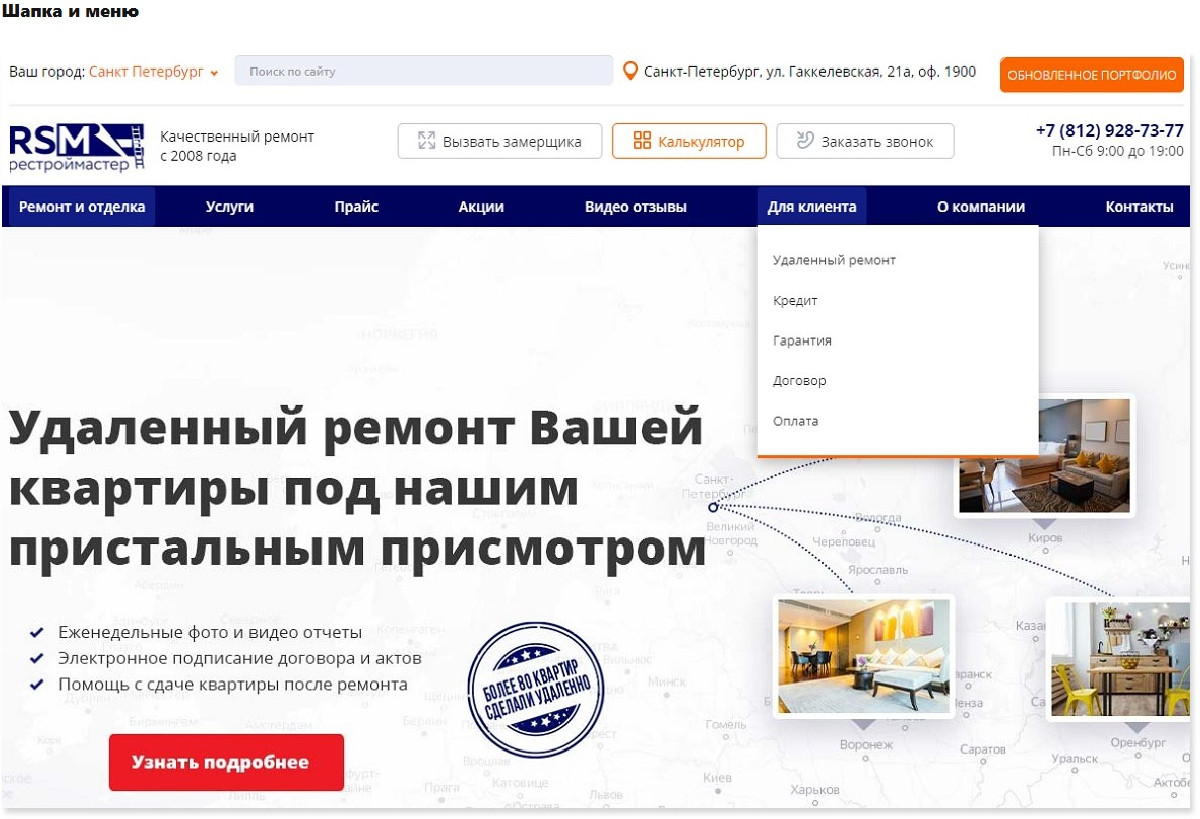Screen dimensions: 1200x819
Task: Click the text Электронное подписание договора и актов
Action: point(240,658)
